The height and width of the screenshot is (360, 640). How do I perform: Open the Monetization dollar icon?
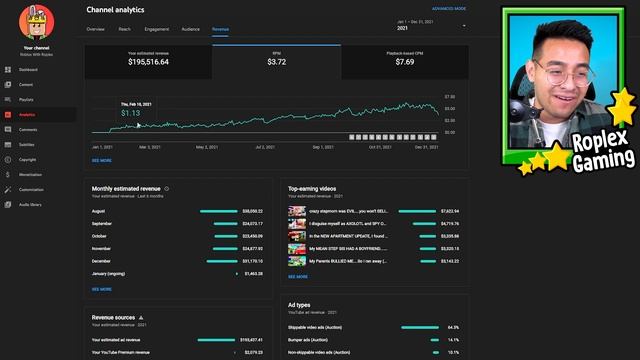click(x=8, y=175)
